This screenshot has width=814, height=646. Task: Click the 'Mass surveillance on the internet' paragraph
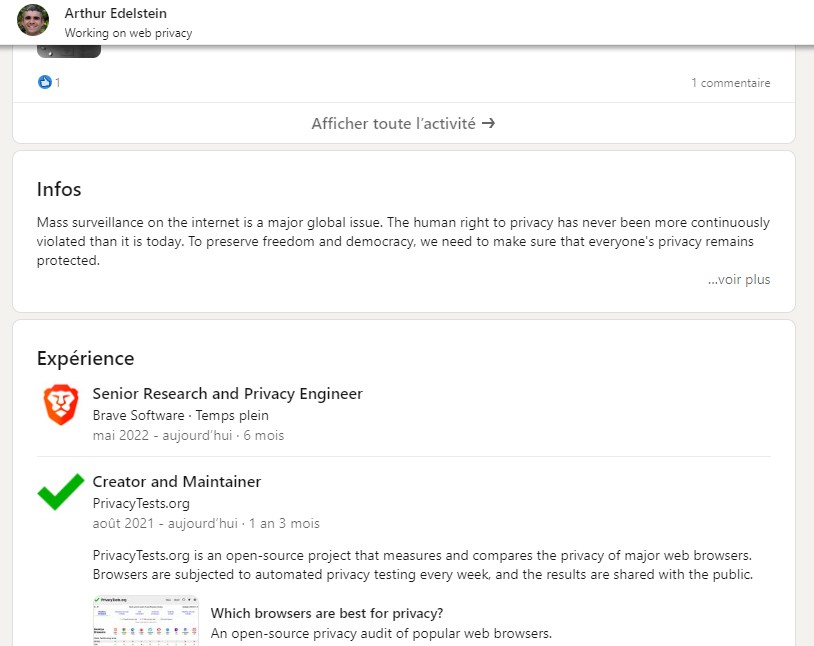[403, 241]
